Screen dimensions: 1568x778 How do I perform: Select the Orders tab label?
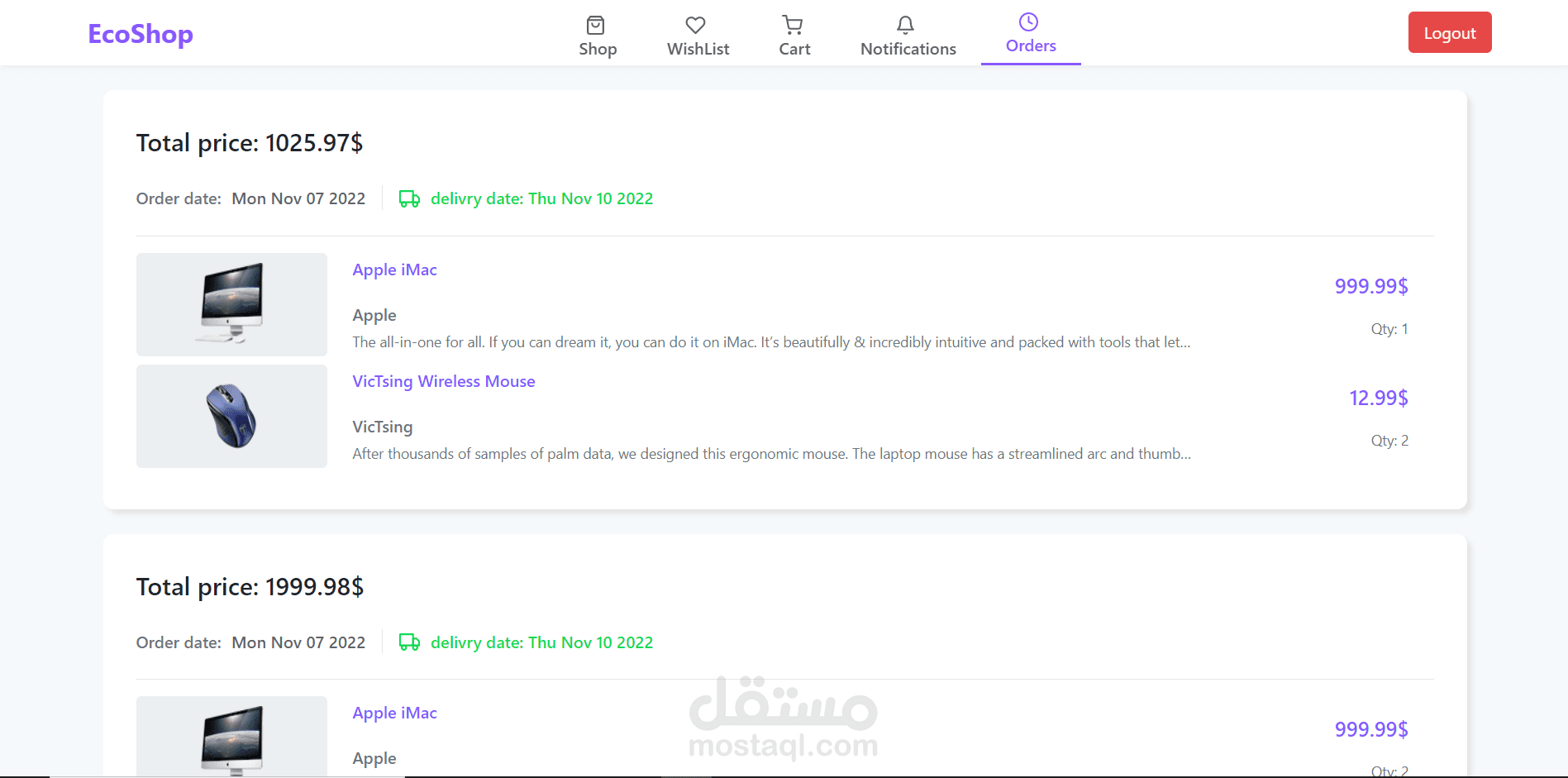tap(1031, 45)
